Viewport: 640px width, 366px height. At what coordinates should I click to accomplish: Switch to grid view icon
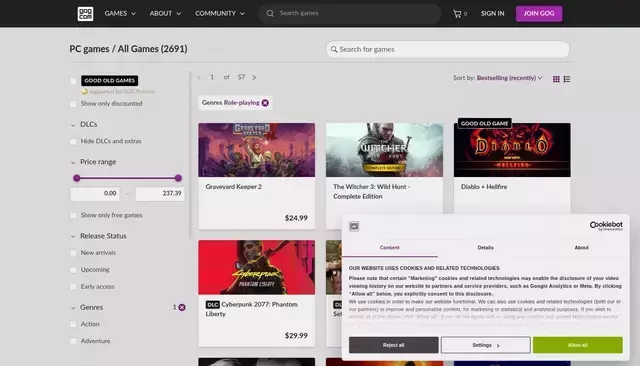(x=556, y=79)
